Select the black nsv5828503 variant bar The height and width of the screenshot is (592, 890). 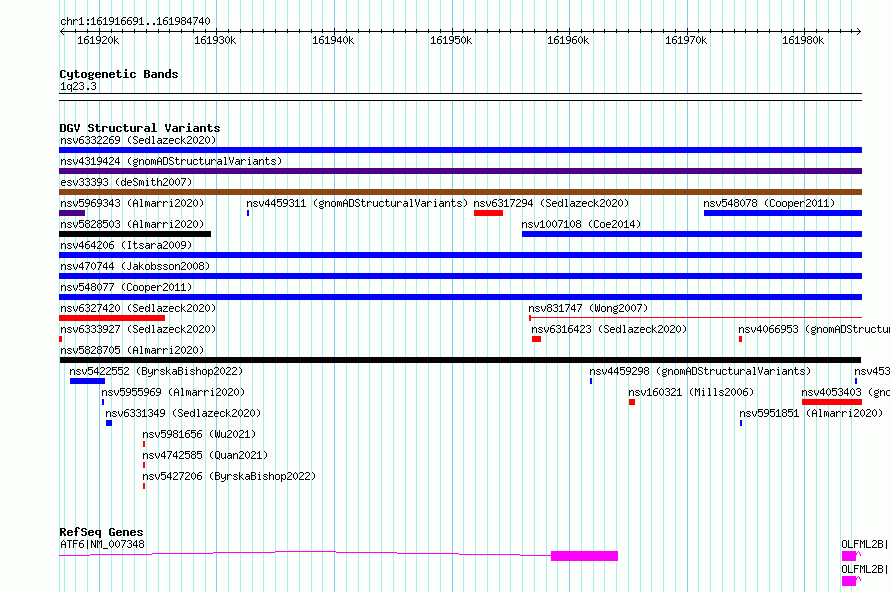pos(135,234)
